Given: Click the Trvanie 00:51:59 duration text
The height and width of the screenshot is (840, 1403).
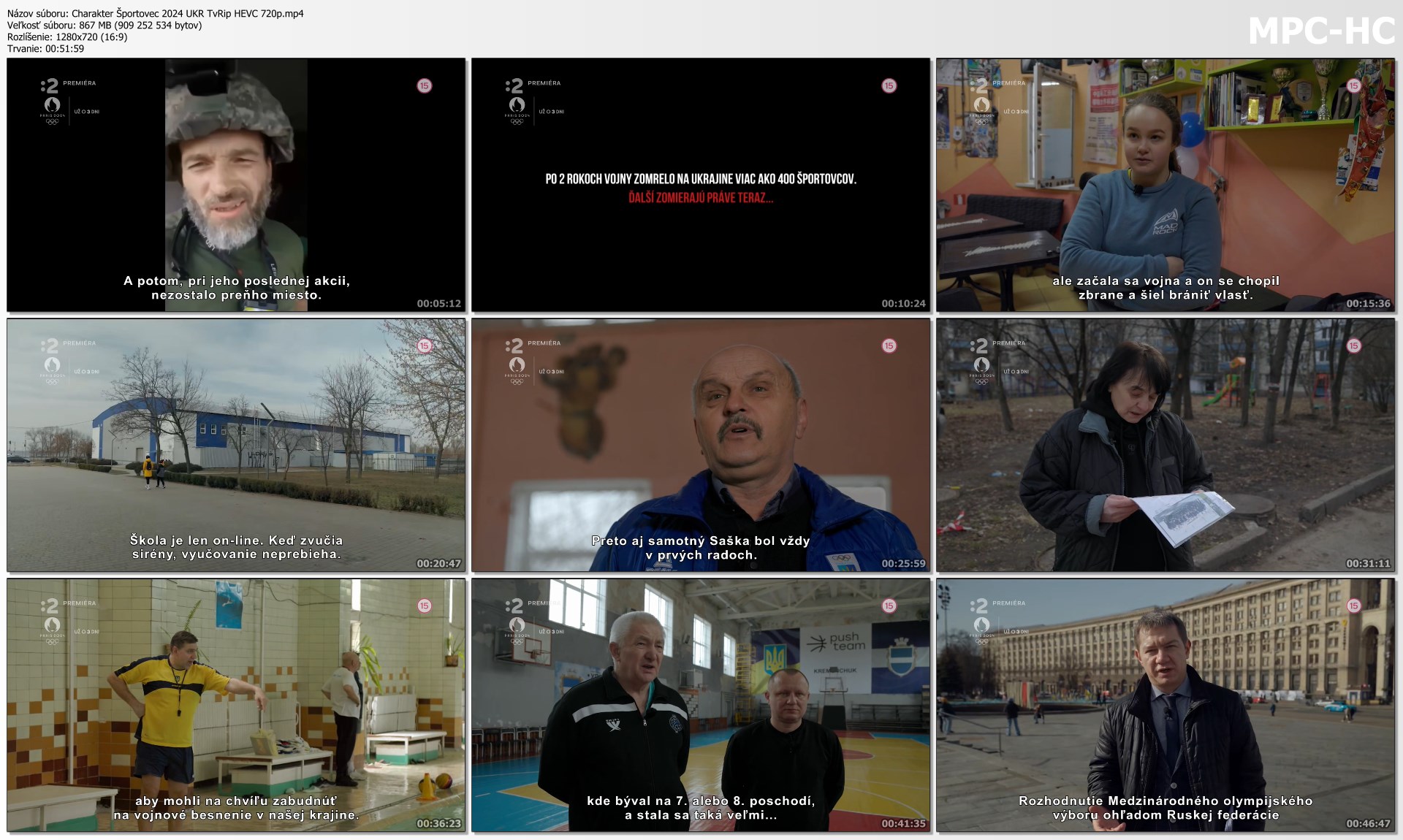Looking at the screenshot, I should click(45, 48).
